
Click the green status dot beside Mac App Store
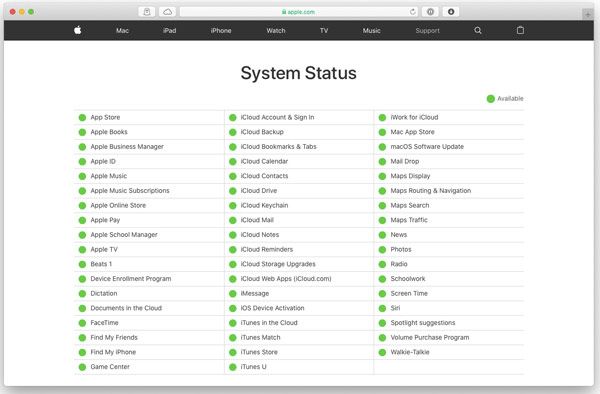coord(382,132)
